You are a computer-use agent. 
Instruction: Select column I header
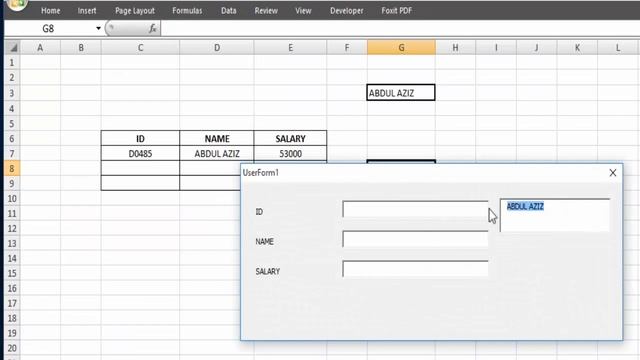[496, 48]
